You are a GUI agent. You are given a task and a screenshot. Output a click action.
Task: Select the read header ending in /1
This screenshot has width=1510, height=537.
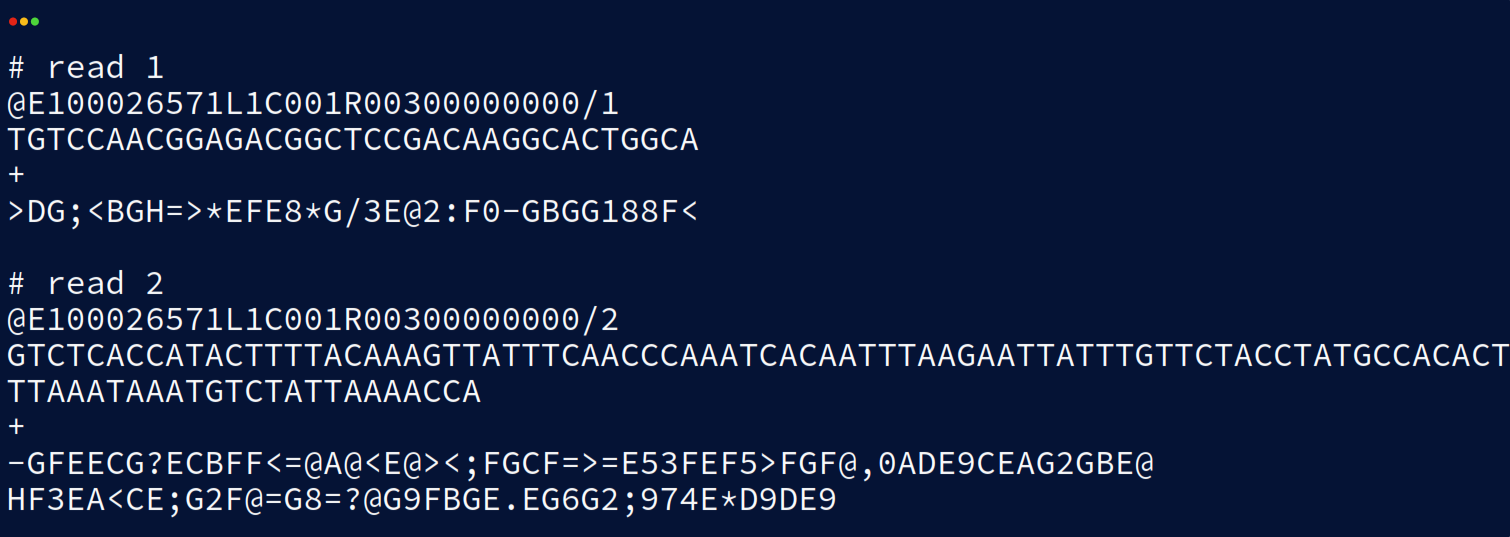313,104
